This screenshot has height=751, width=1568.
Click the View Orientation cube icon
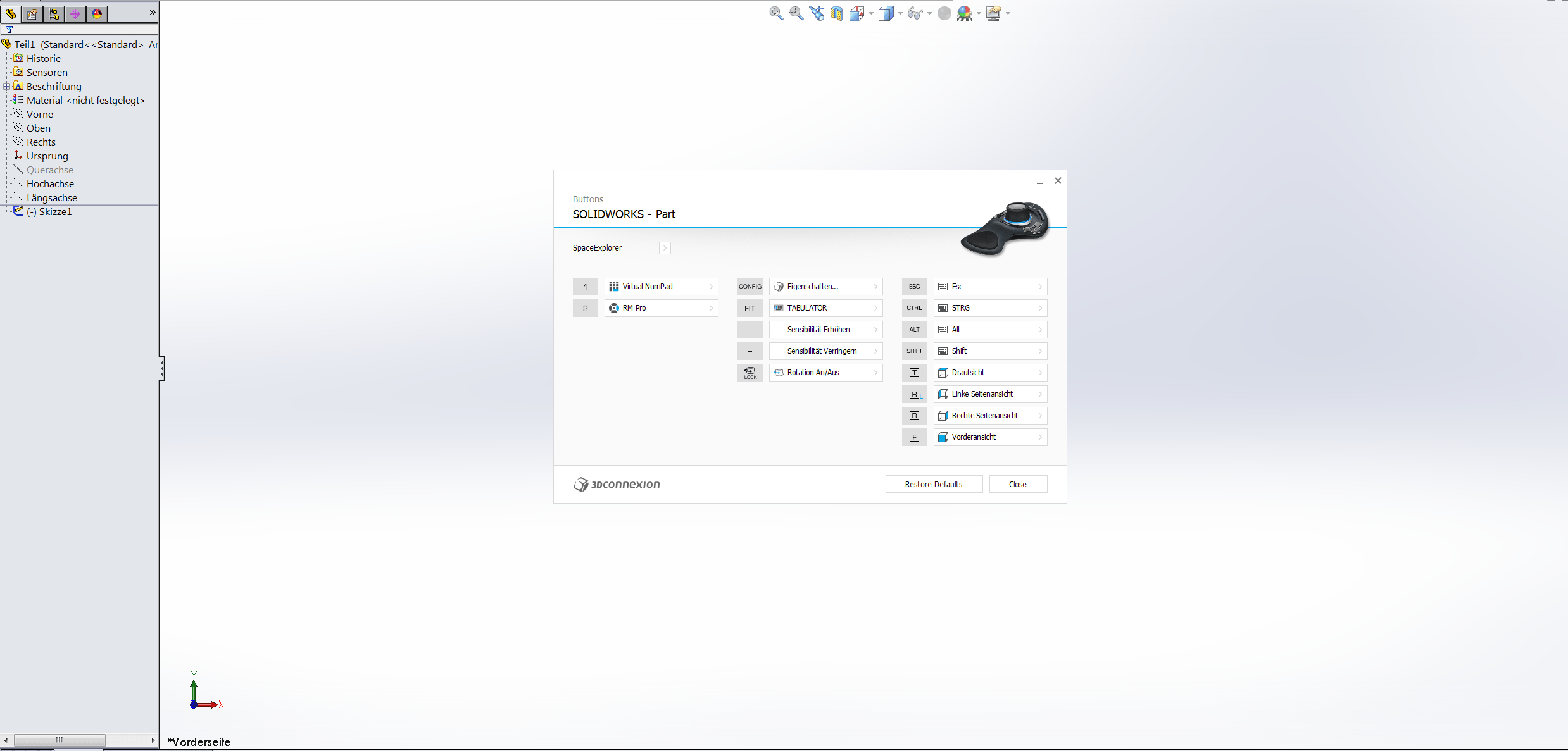857,13
